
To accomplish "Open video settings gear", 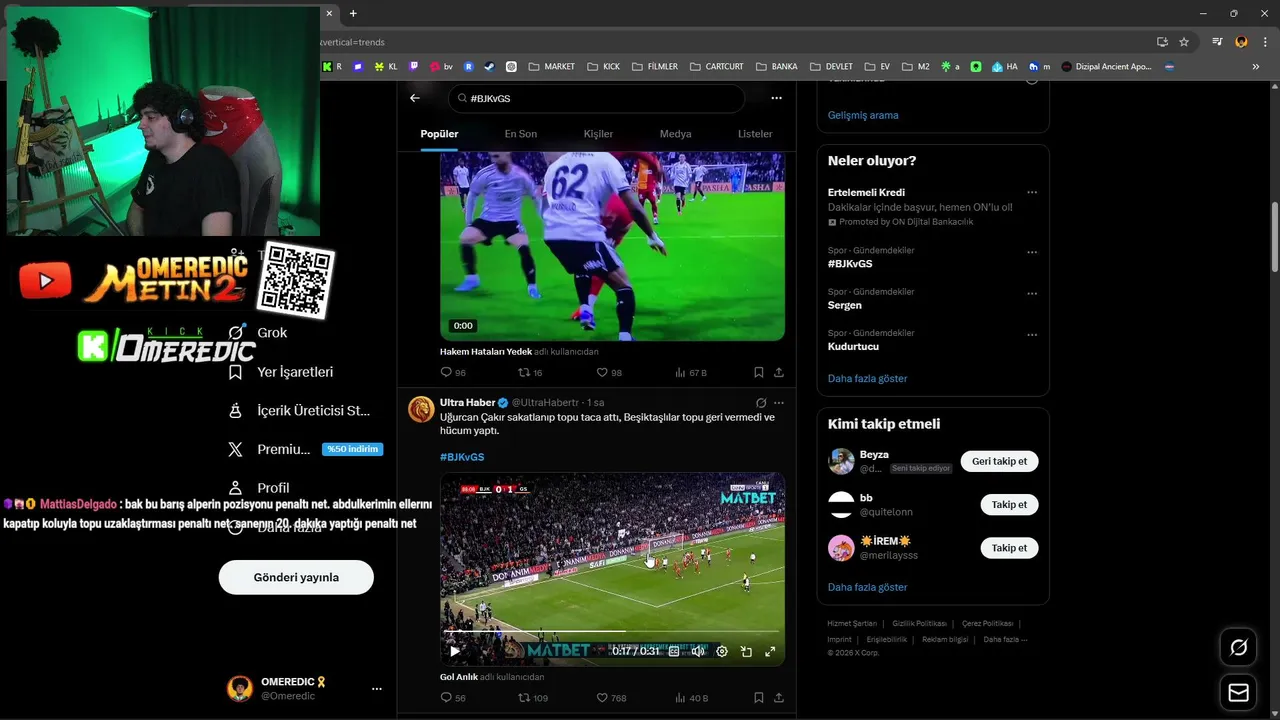I will [x=722, y=651].
